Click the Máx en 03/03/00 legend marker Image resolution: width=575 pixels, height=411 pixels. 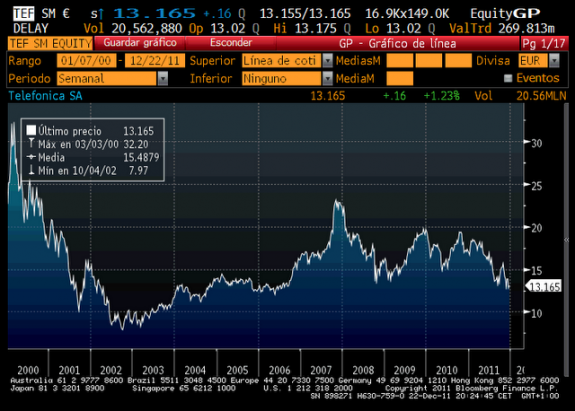tap(31, 143)
